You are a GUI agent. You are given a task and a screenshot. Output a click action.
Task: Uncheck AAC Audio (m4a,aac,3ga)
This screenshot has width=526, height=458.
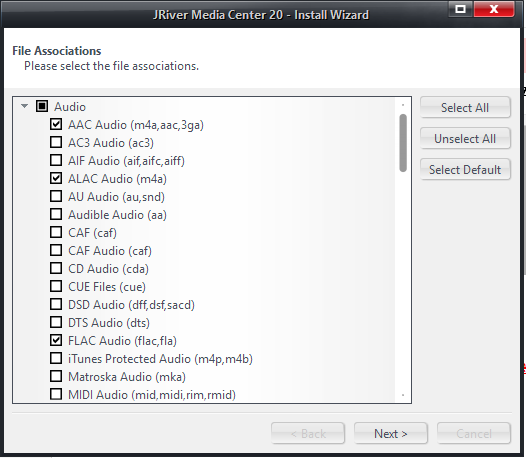tap(56, 124)
